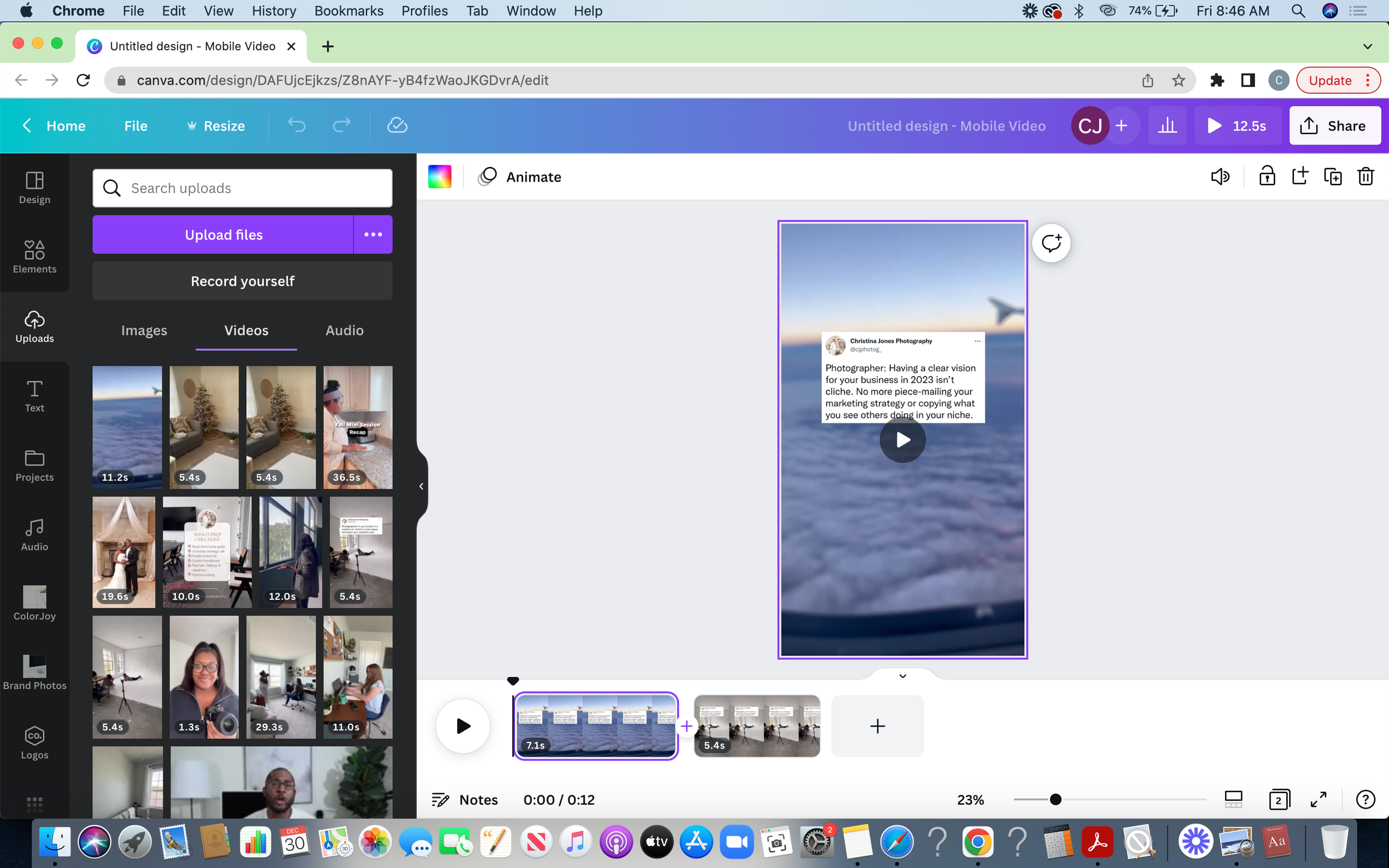1389x868 pixels.
Task: Open the insights bar chart icon
Action: coord(1167,125)
